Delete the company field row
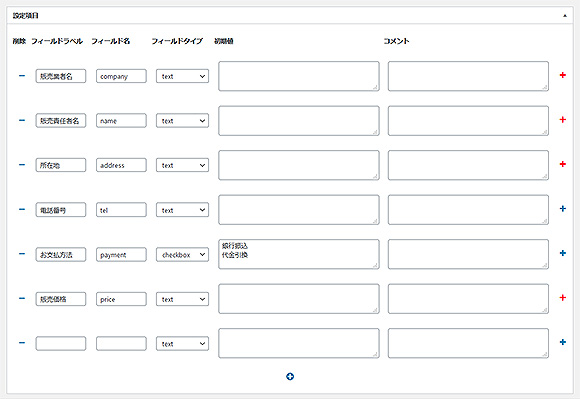The image size is (580, 399). tap(22, 76)
